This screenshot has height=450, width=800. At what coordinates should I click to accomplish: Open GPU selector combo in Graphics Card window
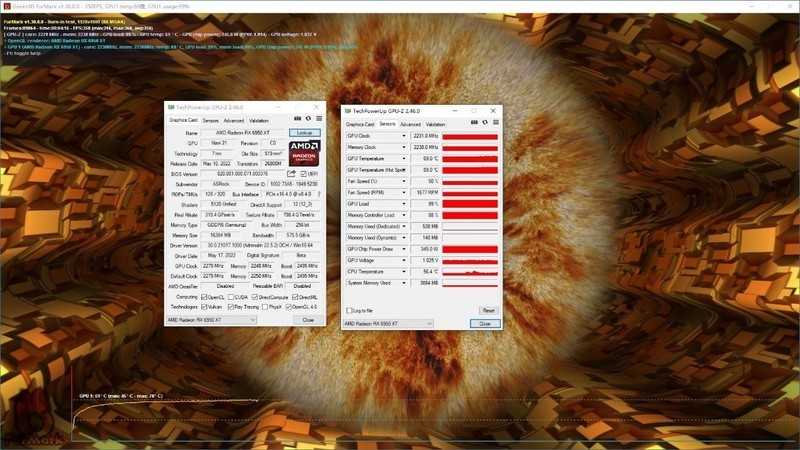211,320
